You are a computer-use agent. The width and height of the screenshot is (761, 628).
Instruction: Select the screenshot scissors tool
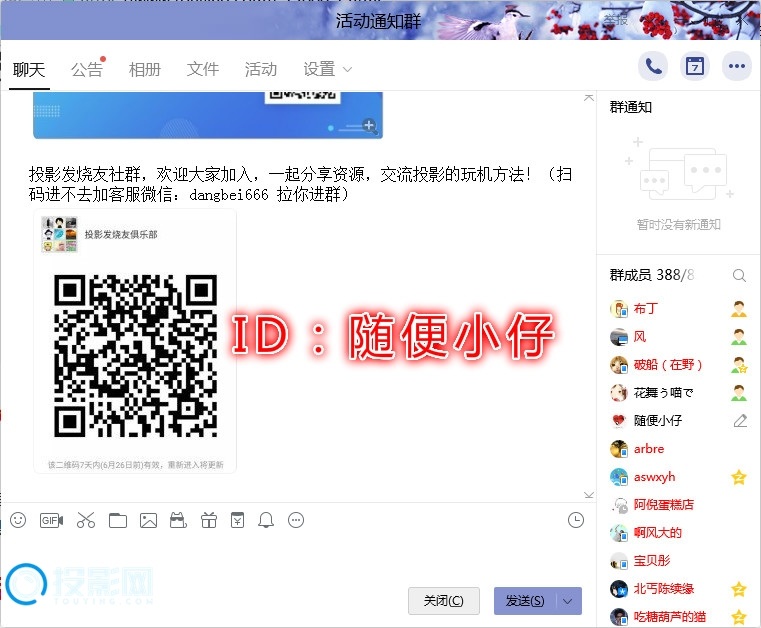[x=86, y=520]
